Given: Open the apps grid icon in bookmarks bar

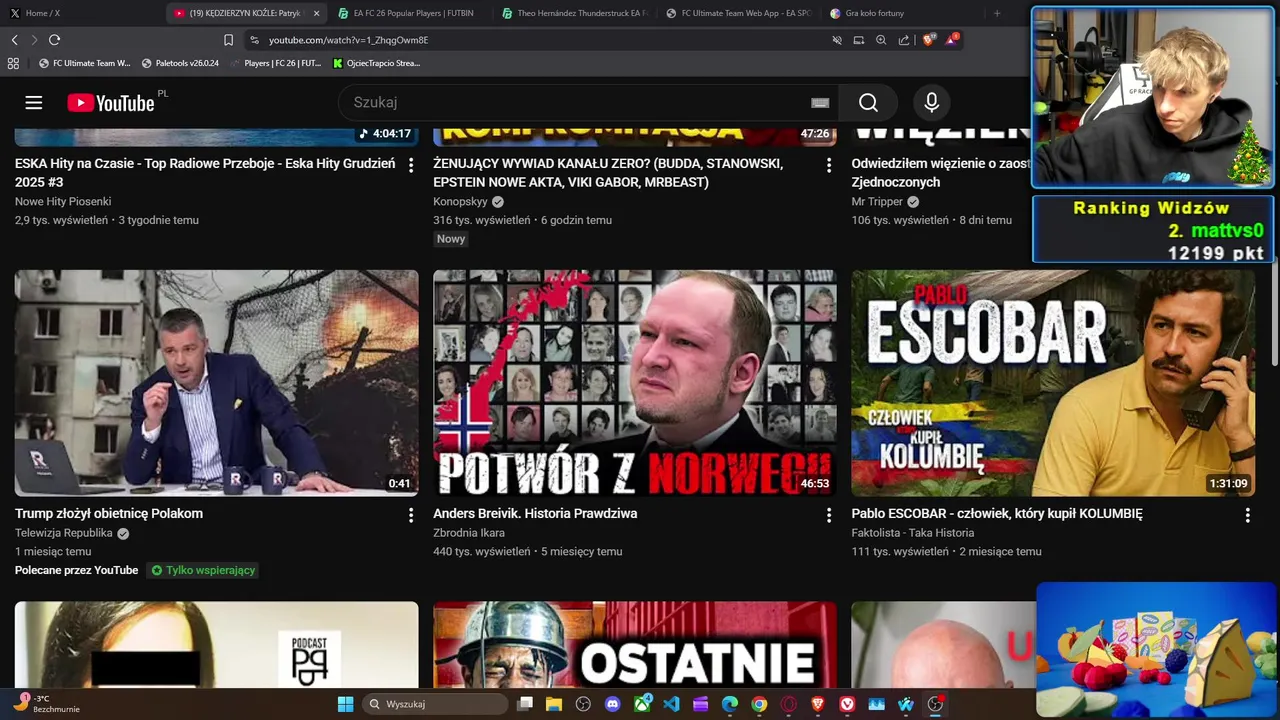Looking at the screenshot, I should (13, 63).
